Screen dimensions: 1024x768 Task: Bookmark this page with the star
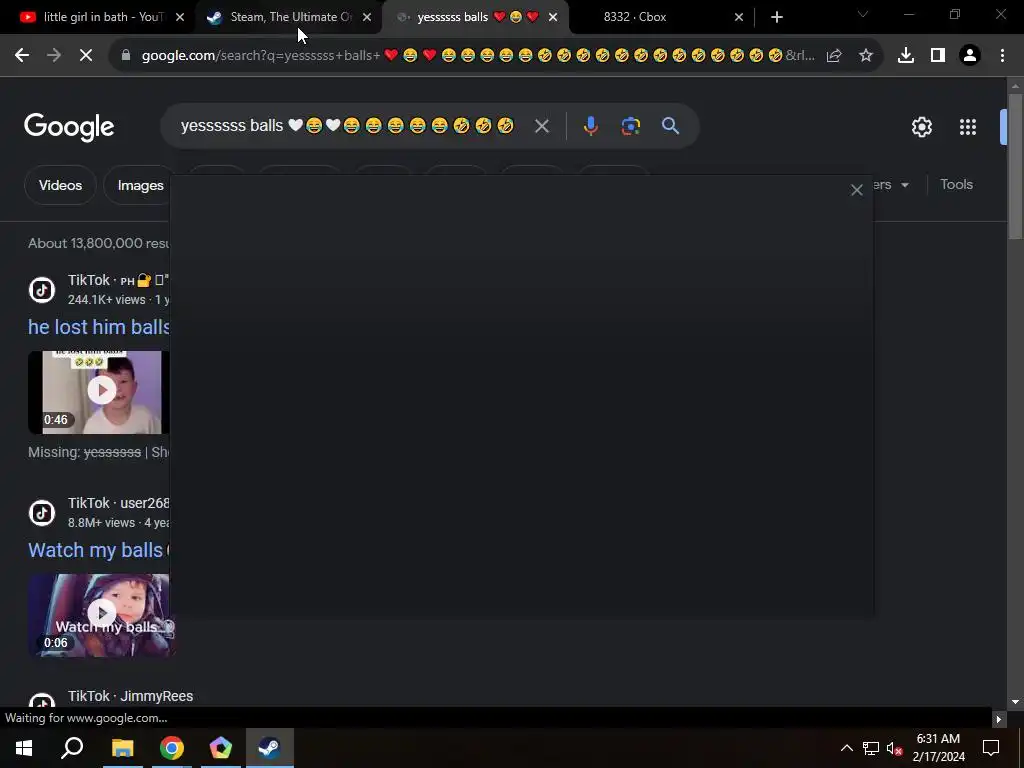point(866,56)
